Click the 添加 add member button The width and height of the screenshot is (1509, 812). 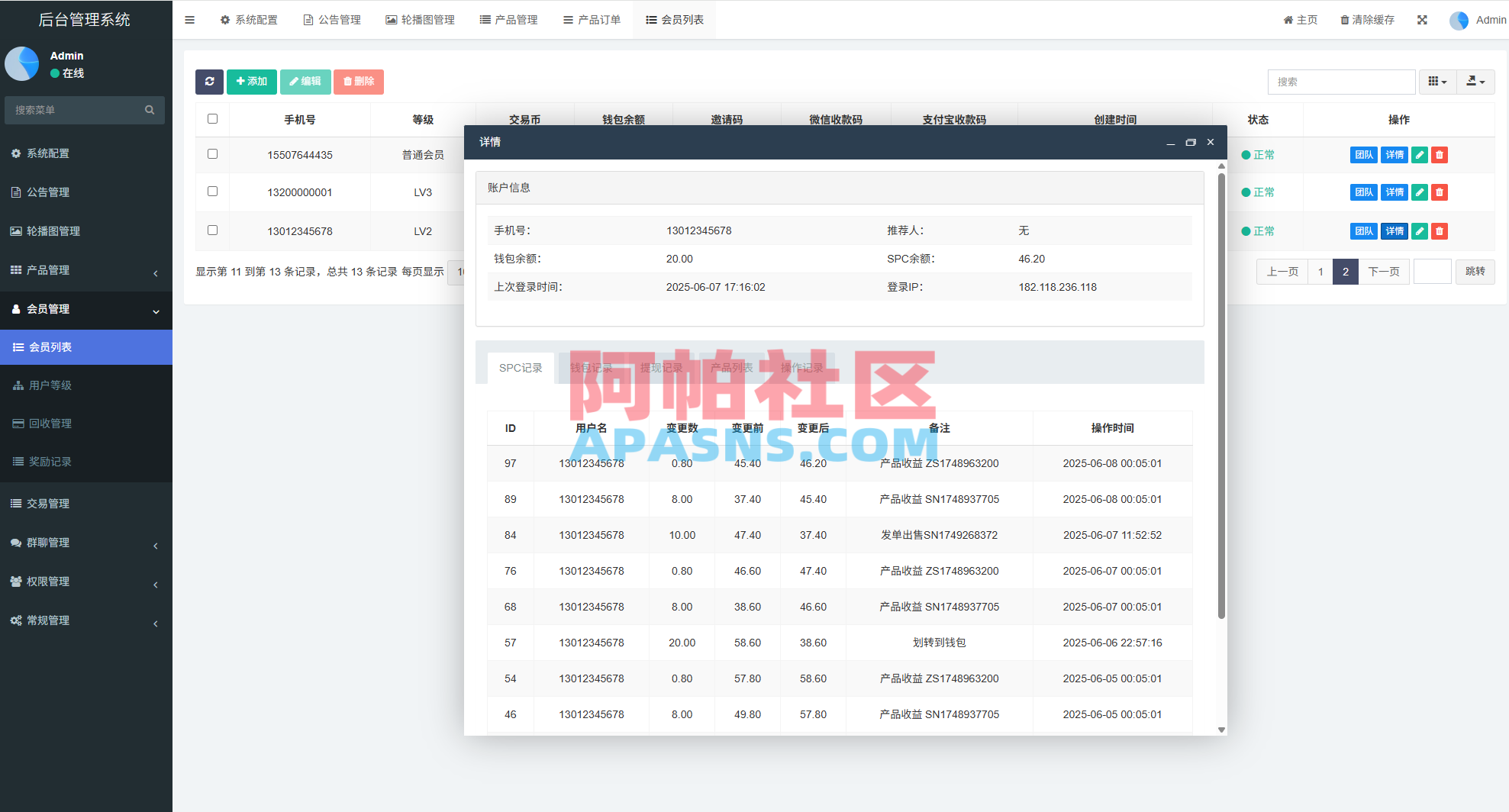coord(251,82)
